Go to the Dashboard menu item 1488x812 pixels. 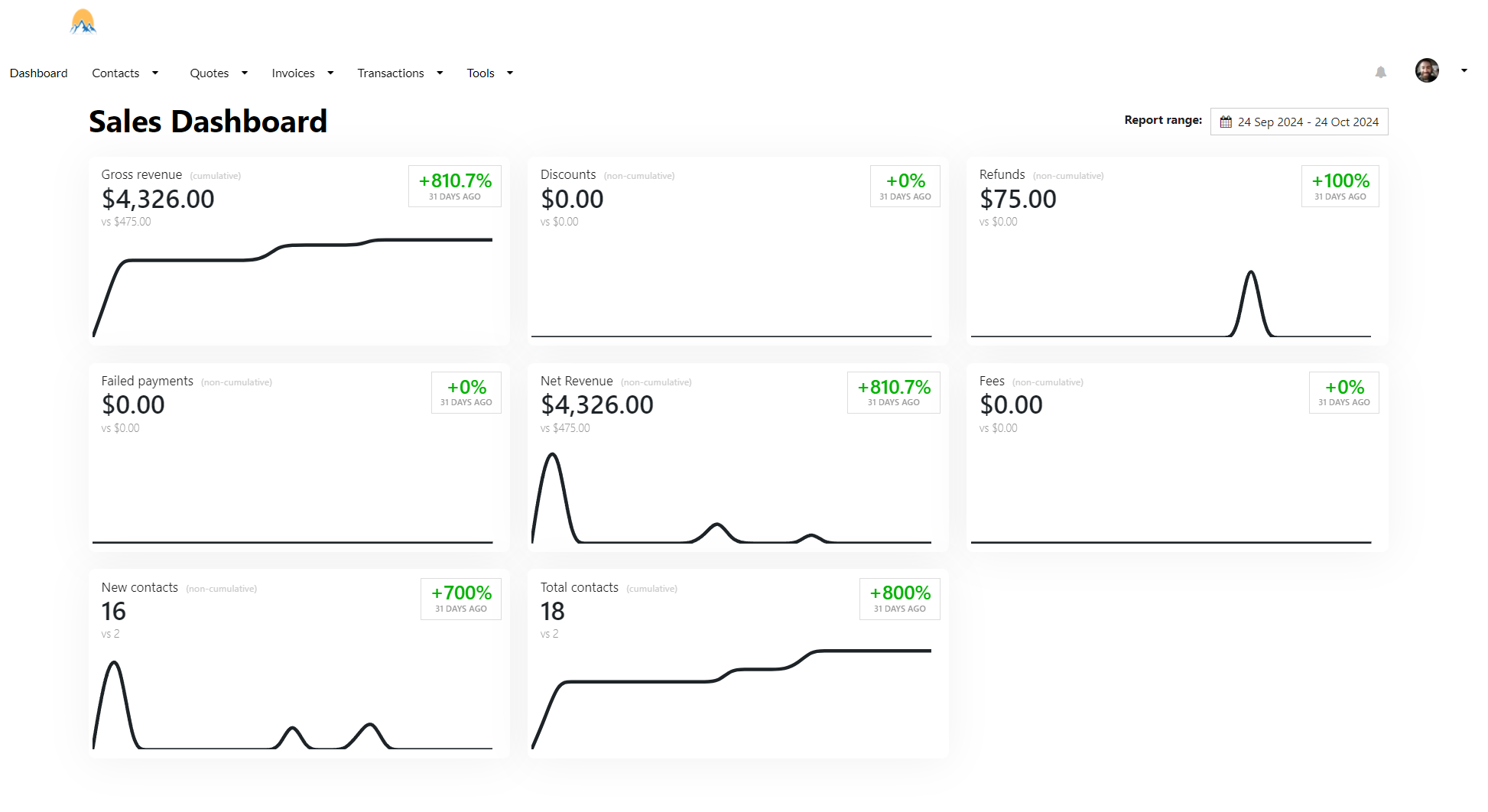click(38, 73)
